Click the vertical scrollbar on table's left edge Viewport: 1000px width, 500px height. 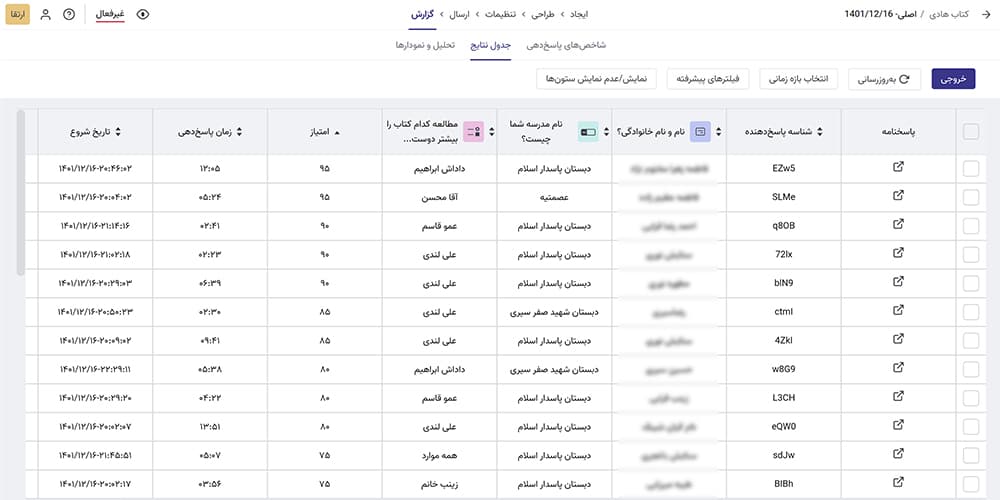pyautogui.click(x=20, y=190)
